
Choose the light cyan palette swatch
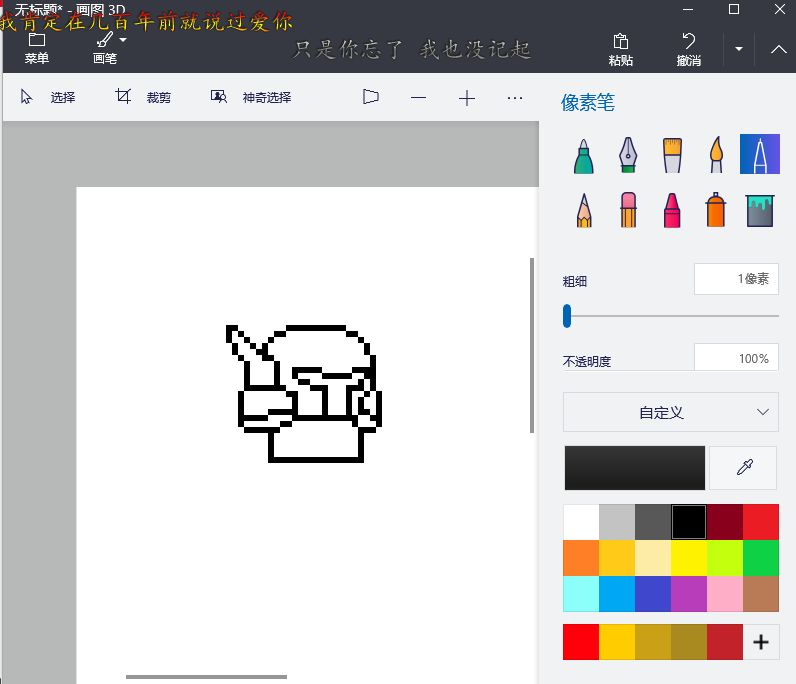581,594
